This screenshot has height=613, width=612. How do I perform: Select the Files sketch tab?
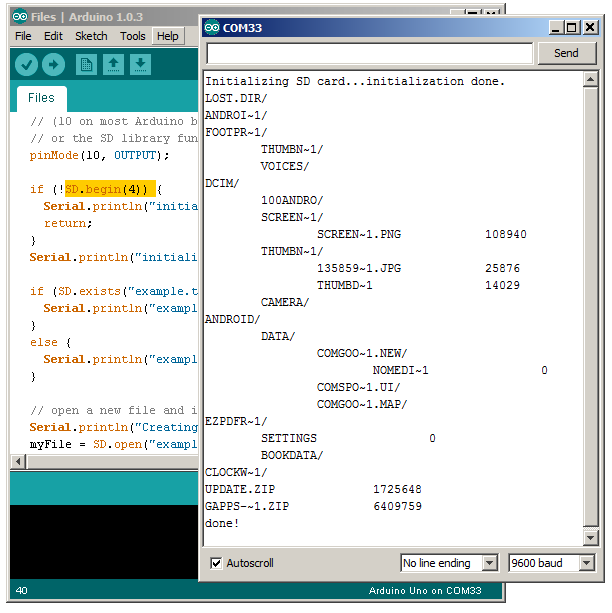(41, 98)
